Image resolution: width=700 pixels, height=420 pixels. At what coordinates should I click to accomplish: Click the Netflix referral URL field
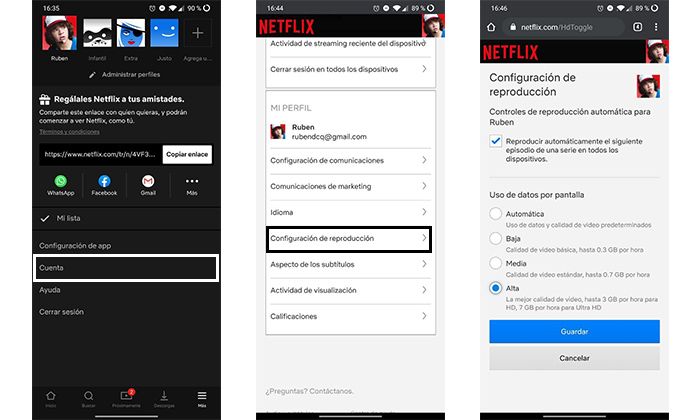pyautogui.click(x=100, y=154)
